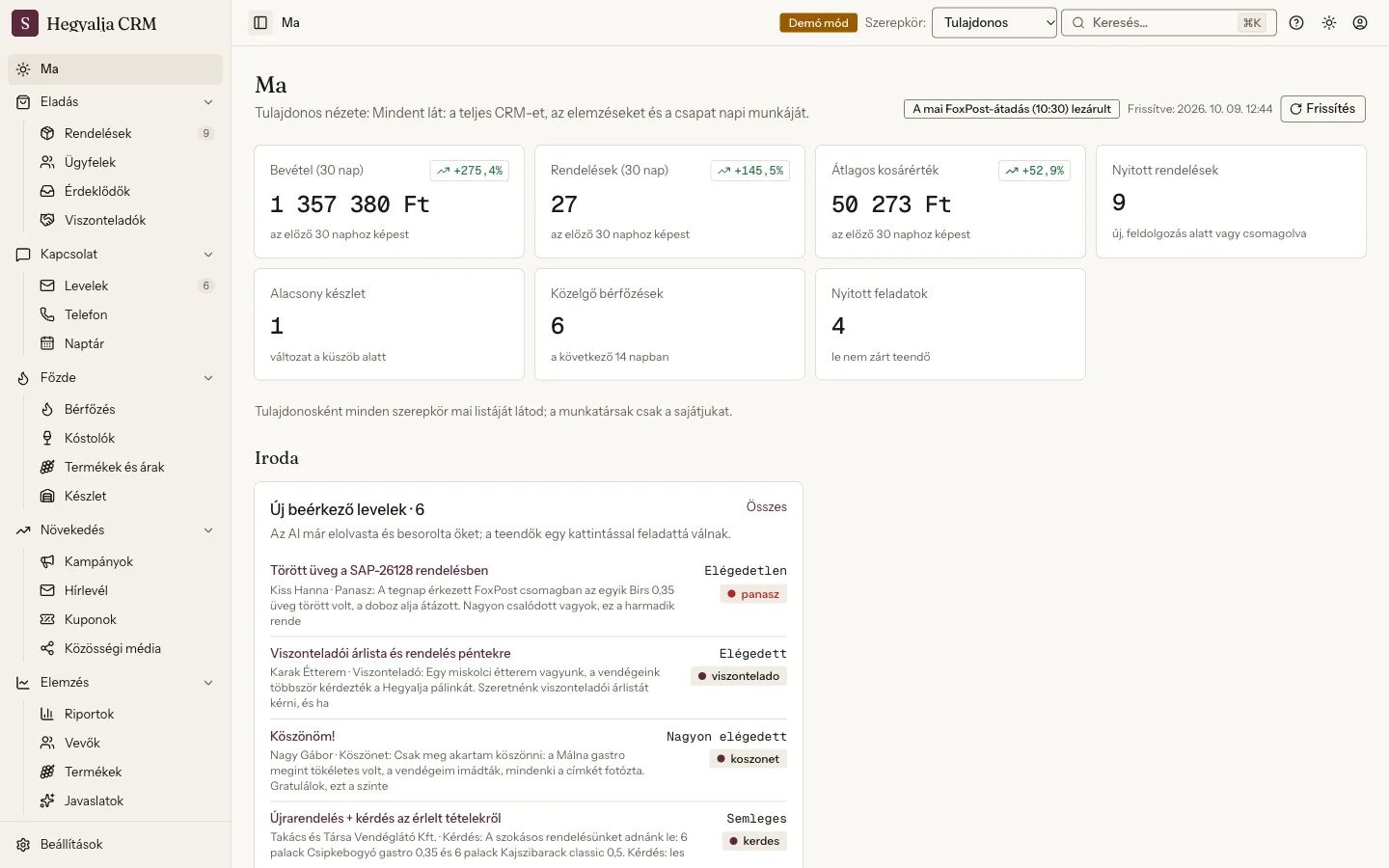This screenshot has height=868, width=1389.
Task: Click the panasz tag
Action: pyautogui.click(x=753, y=594)
